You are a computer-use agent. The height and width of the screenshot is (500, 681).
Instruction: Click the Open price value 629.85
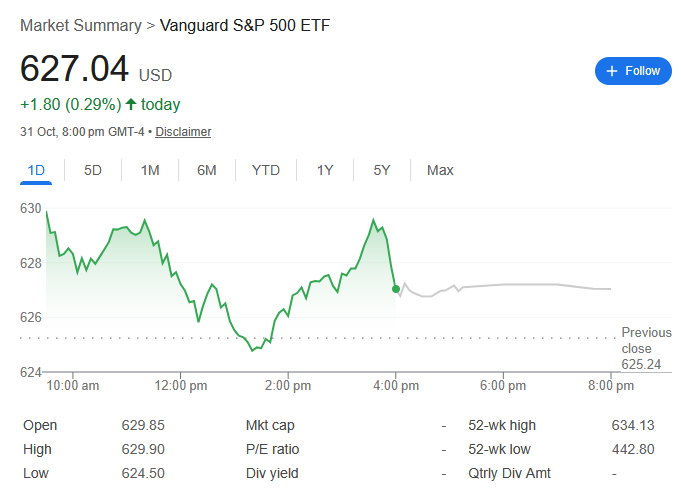pyautogui.click(x=143, y=425)
